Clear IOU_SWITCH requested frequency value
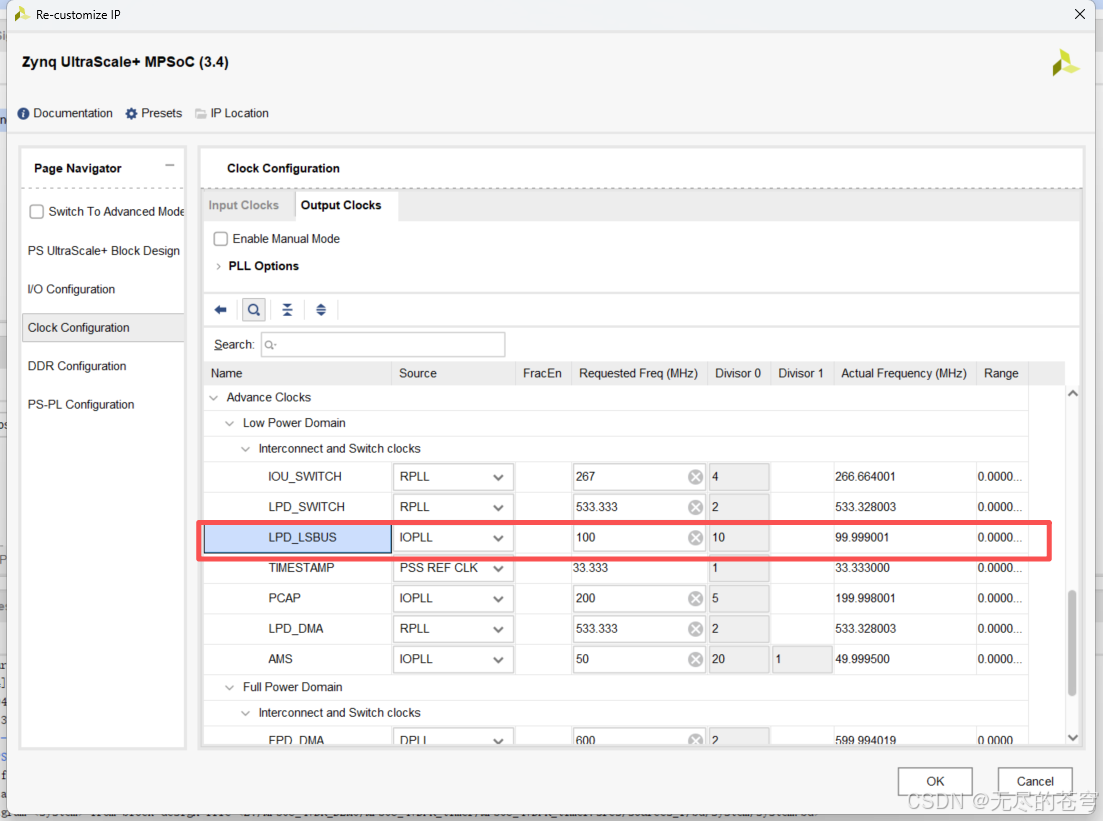 coord(695,477)
